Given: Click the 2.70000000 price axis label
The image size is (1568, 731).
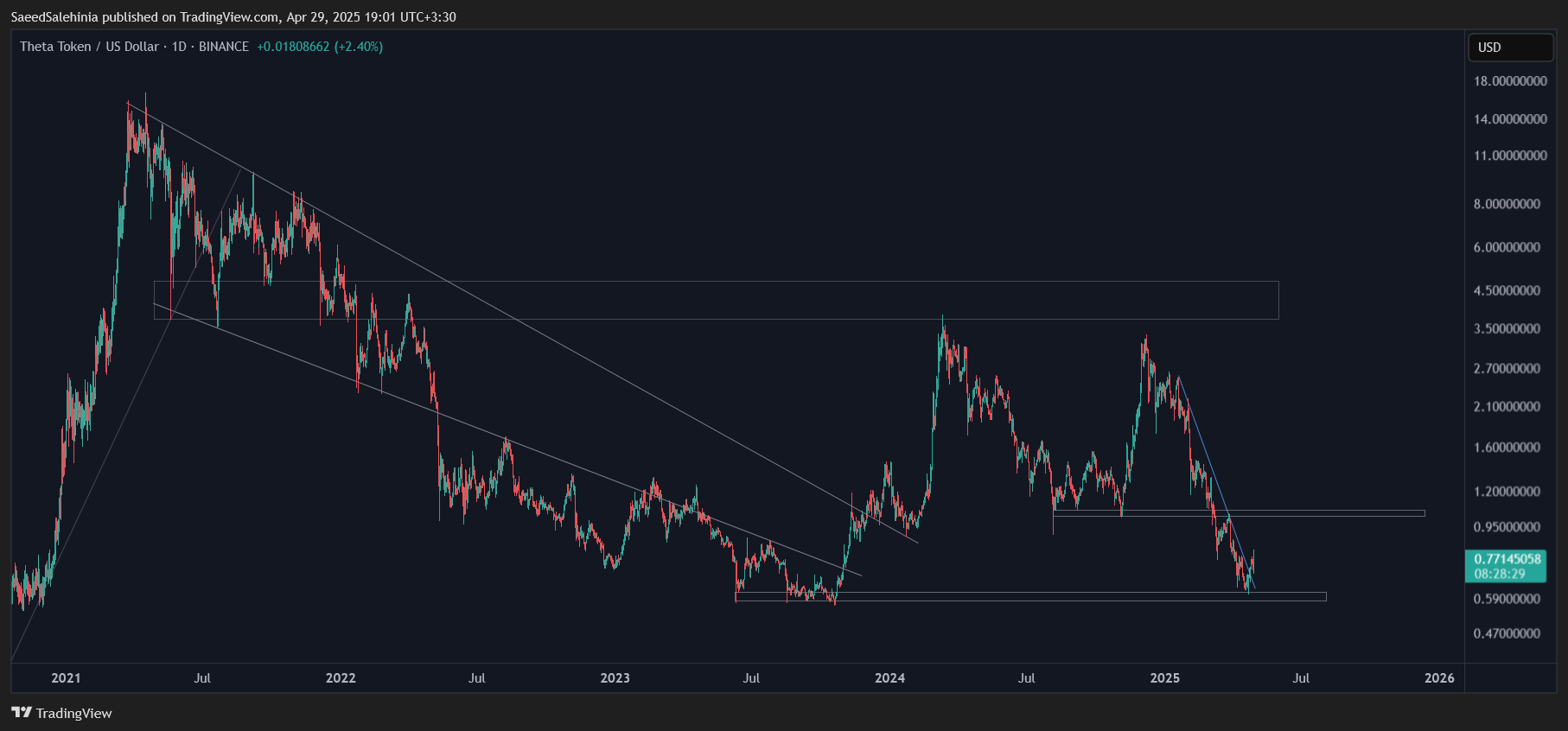Looking at the screenshot, I should pyautogui.click(x=1507, y=369).
